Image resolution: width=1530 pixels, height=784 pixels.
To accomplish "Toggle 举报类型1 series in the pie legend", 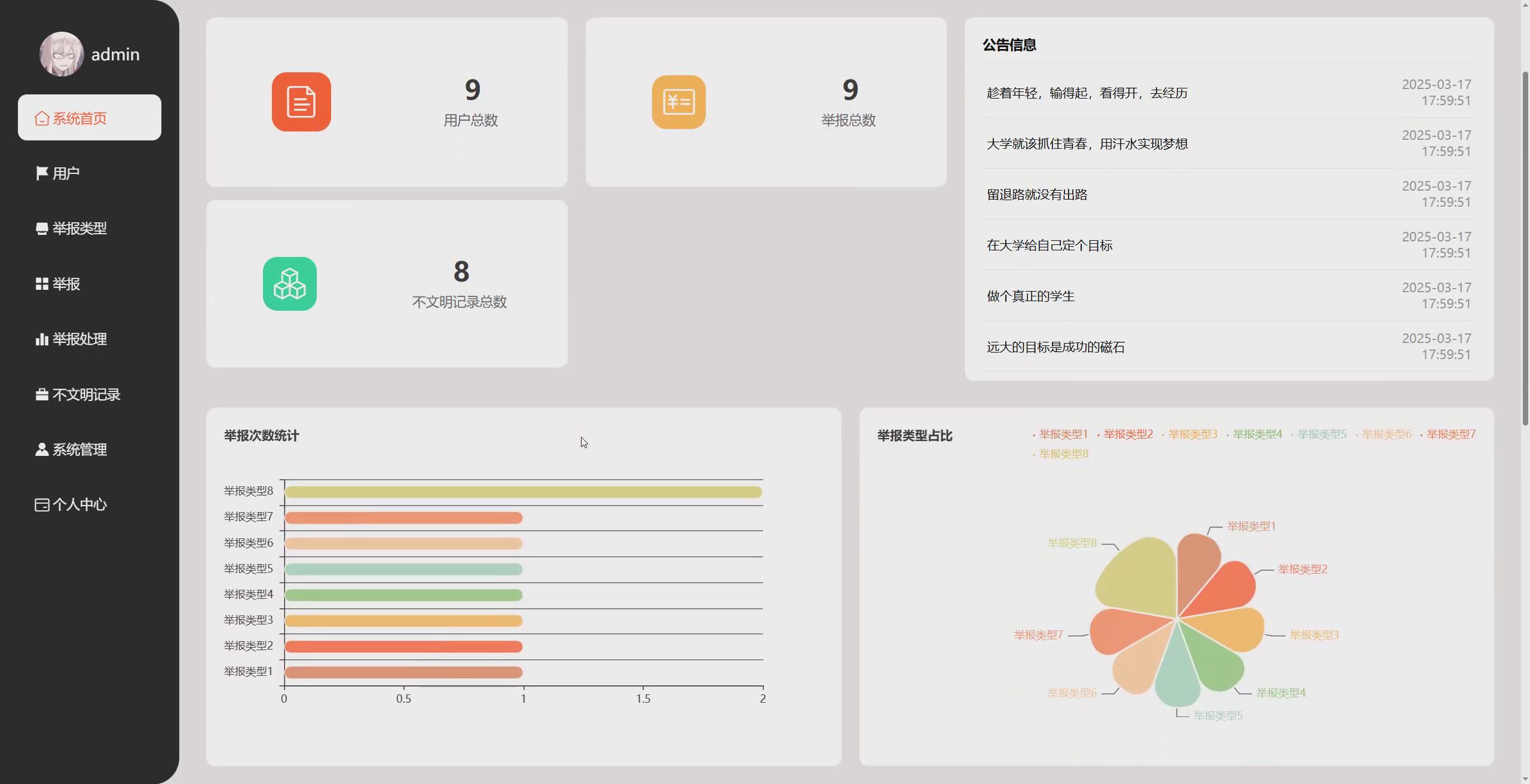I will point(1063,433).
